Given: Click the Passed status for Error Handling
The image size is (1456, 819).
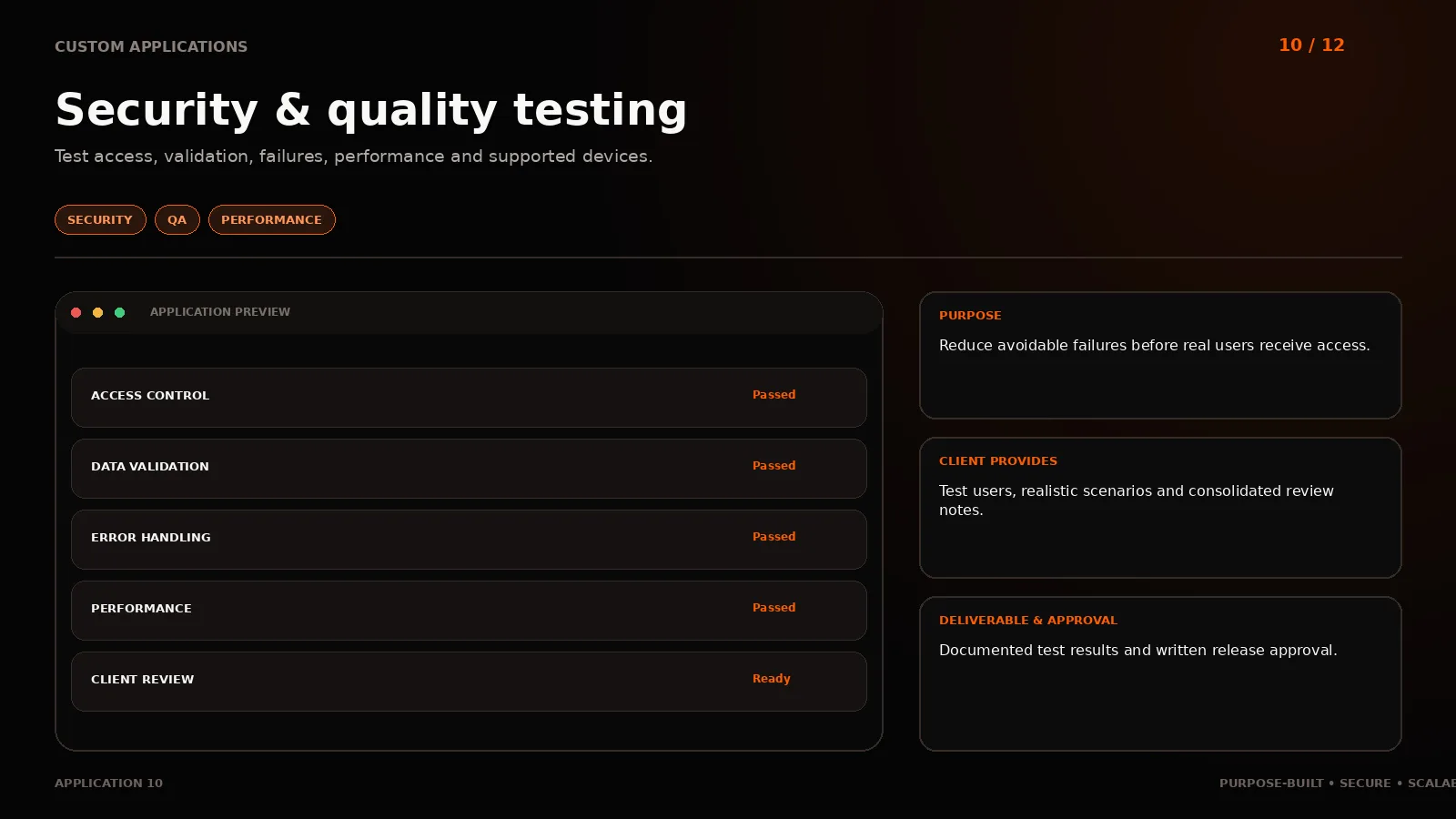Looking at the screenshot, I should point(774,536).
